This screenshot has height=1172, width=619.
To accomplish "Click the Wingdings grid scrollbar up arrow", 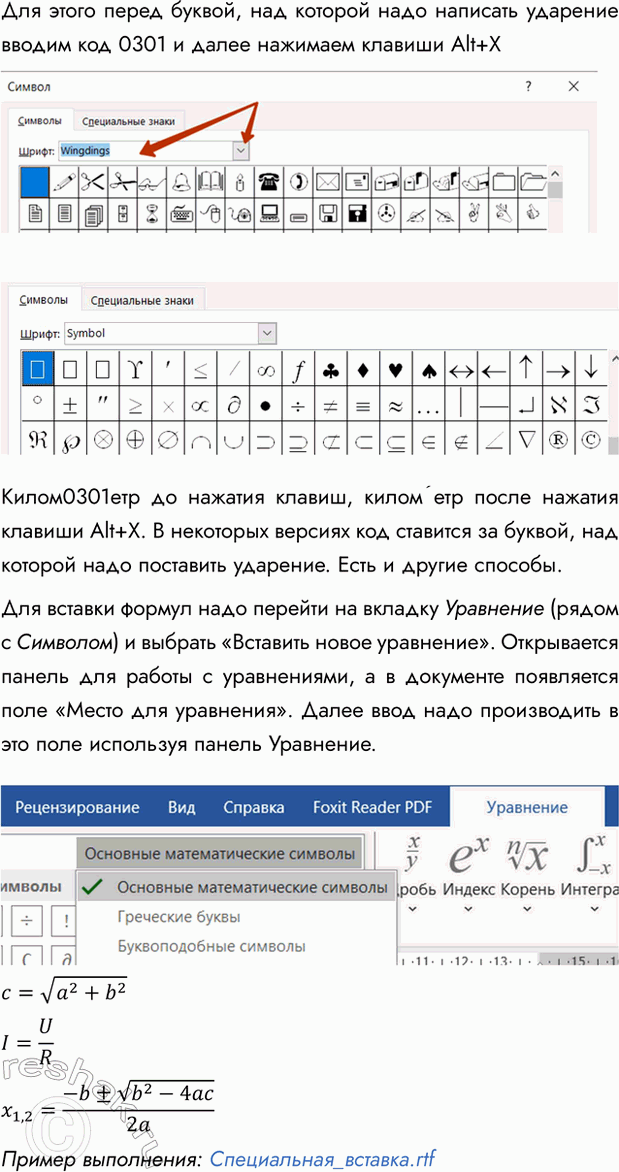I will click(x=555, y=174).
